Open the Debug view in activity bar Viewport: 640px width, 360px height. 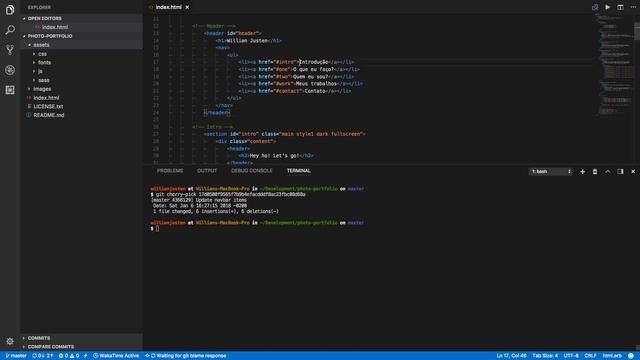point(10,70)
